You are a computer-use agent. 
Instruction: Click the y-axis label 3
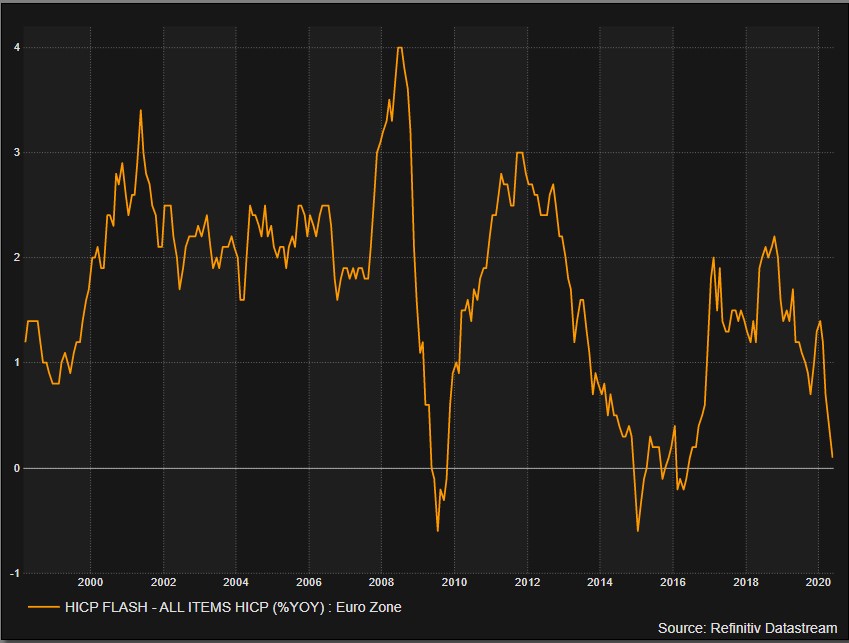[x=17, y=153]
